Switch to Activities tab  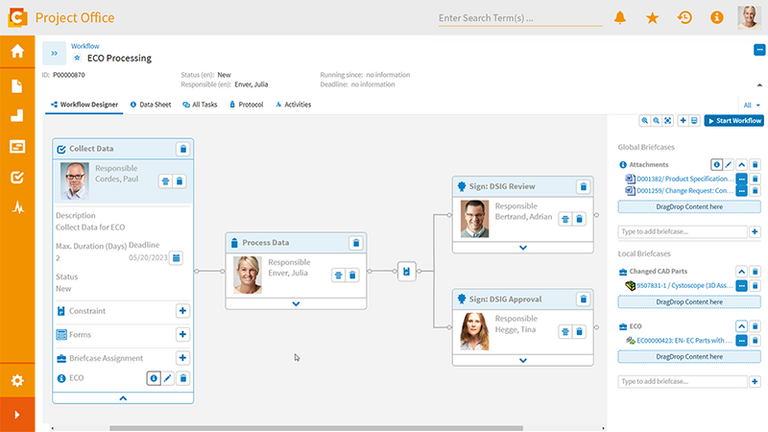(x=293, y=104)
